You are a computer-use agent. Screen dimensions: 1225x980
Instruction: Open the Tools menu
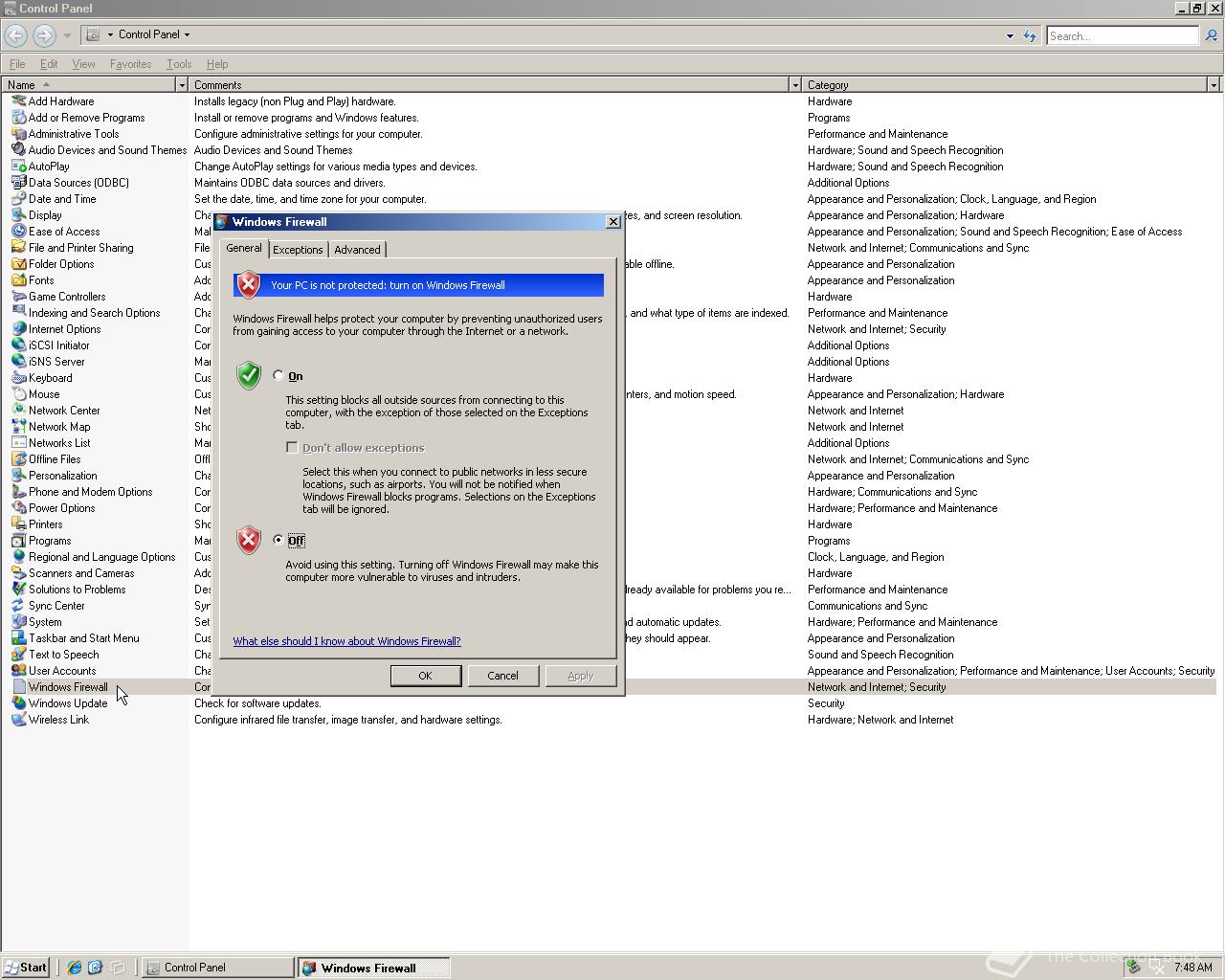pos(179,64)
